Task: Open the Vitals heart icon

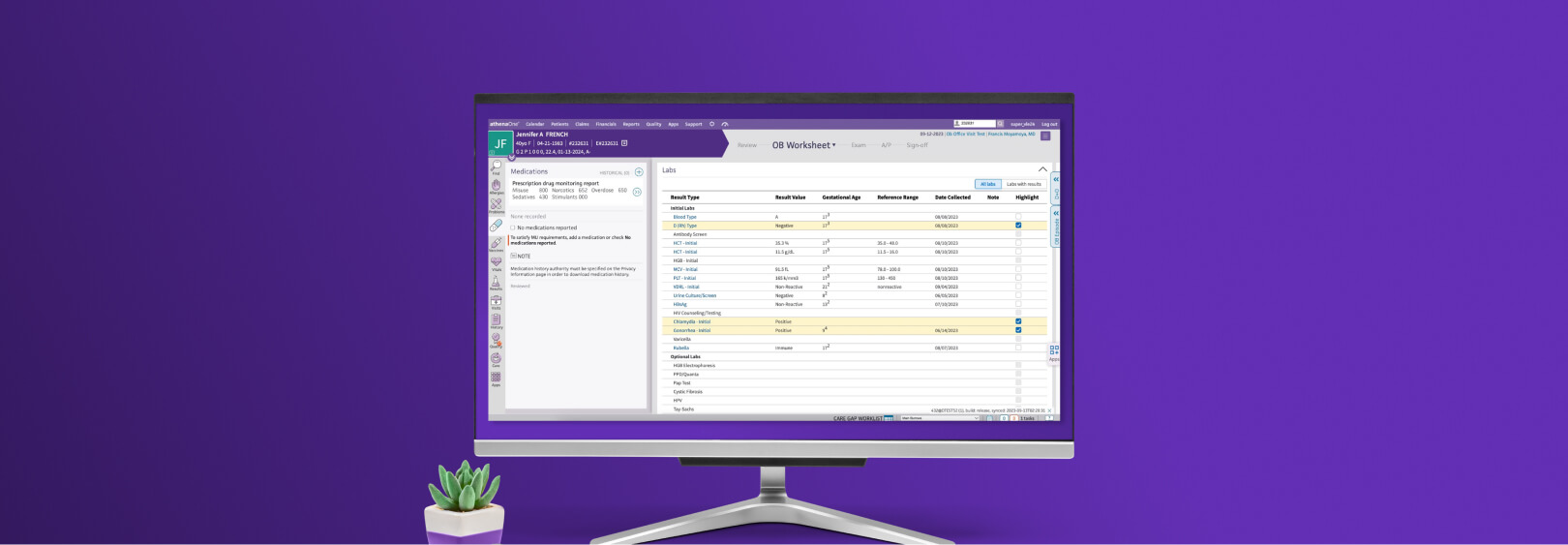Action: [x=496, y=262]
